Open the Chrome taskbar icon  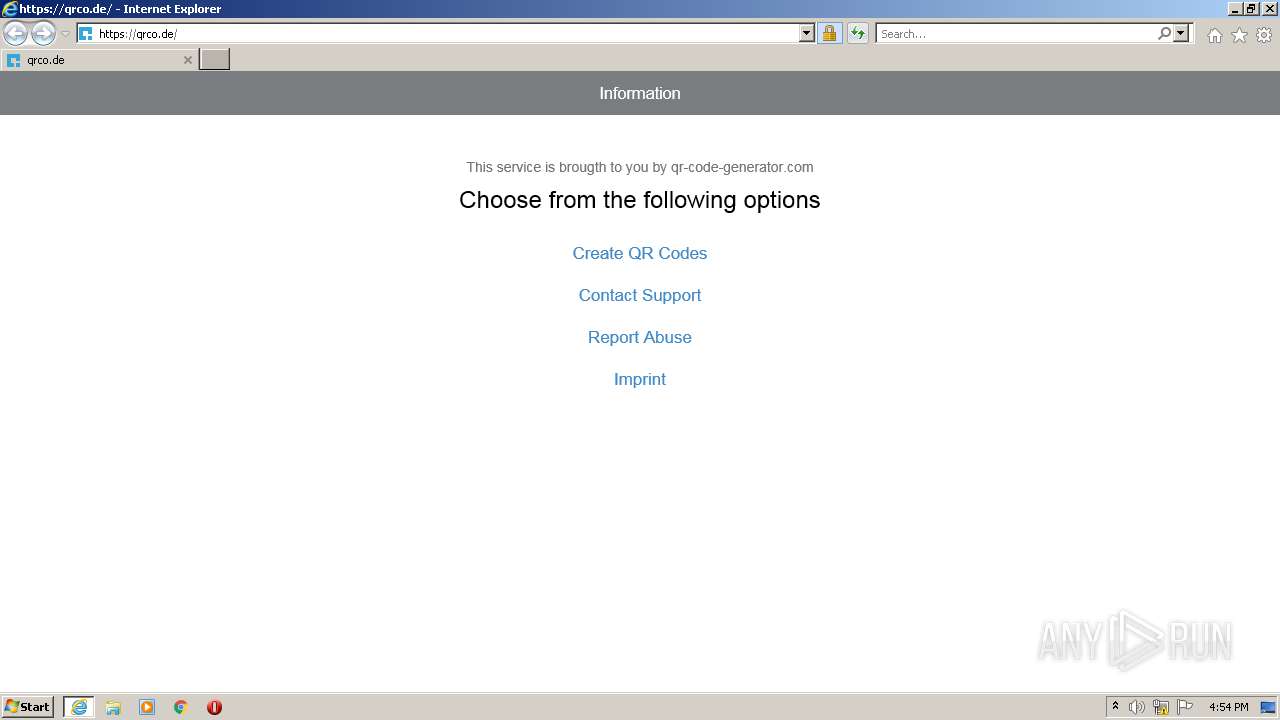point(181,707)
